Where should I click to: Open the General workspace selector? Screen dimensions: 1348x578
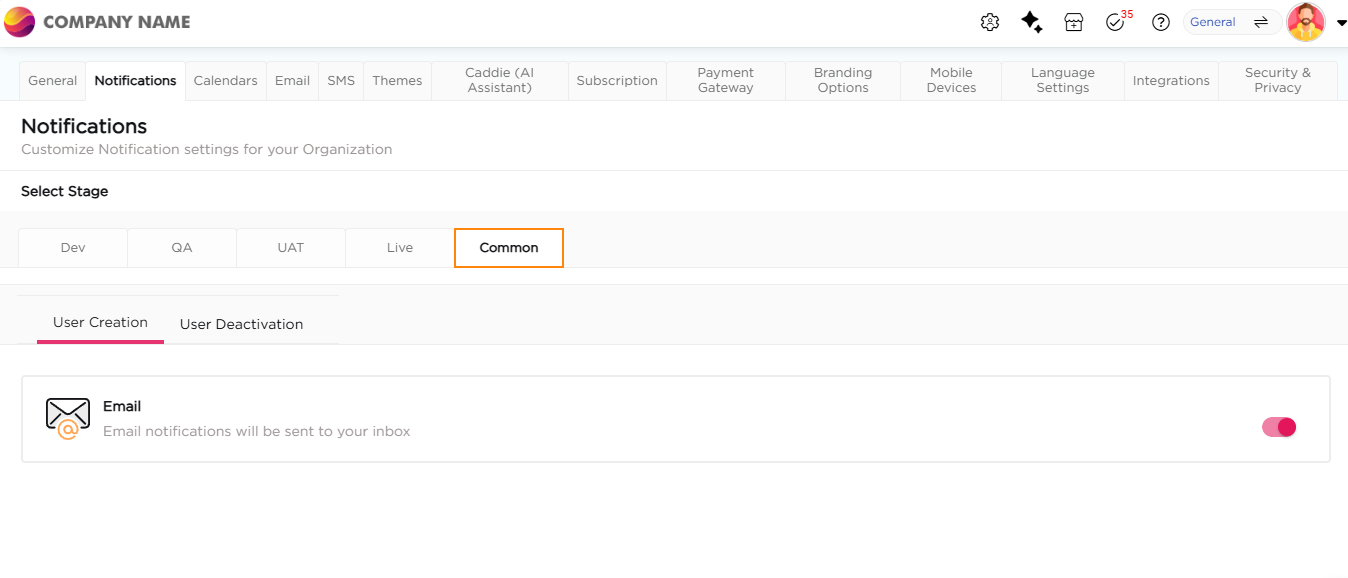1213,22
